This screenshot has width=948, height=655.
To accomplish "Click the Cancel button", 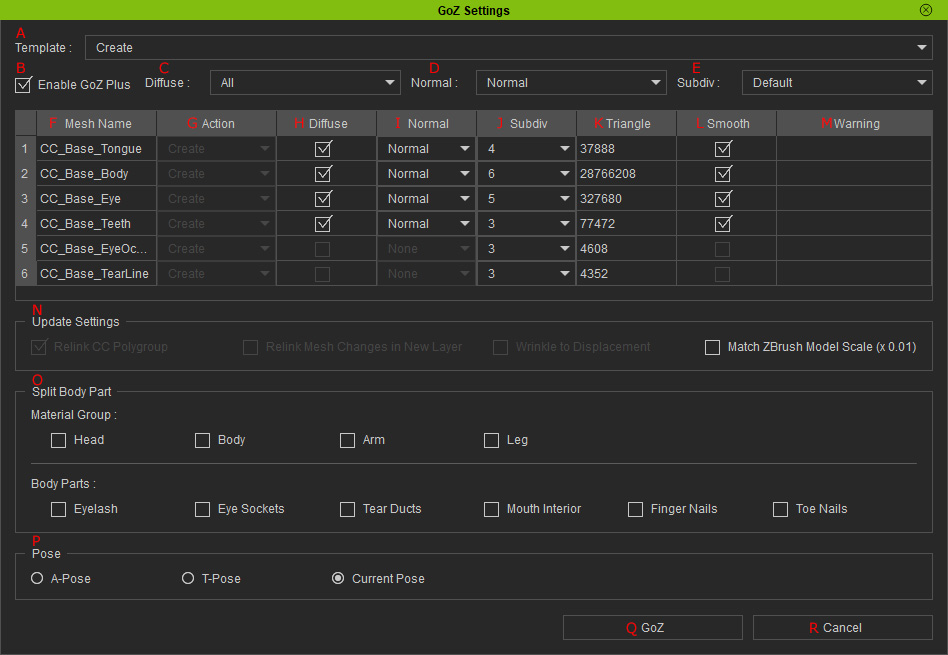I will (842, 627).
